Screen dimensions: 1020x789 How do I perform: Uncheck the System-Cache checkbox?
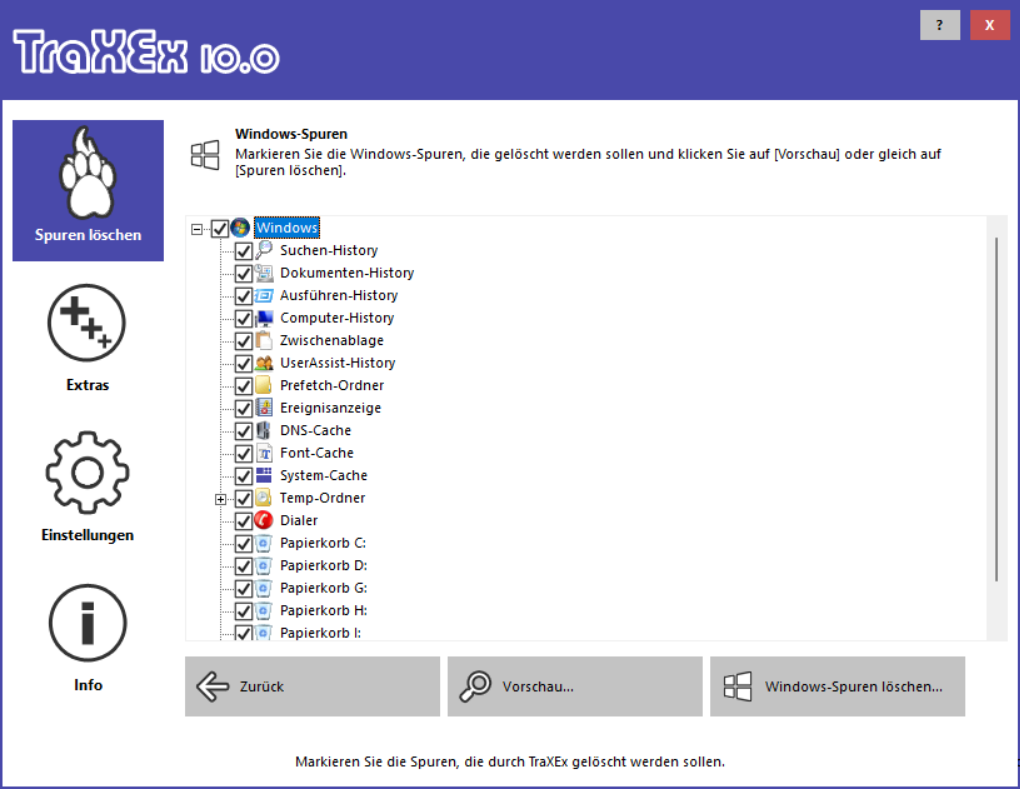click(x=243, y=476)
